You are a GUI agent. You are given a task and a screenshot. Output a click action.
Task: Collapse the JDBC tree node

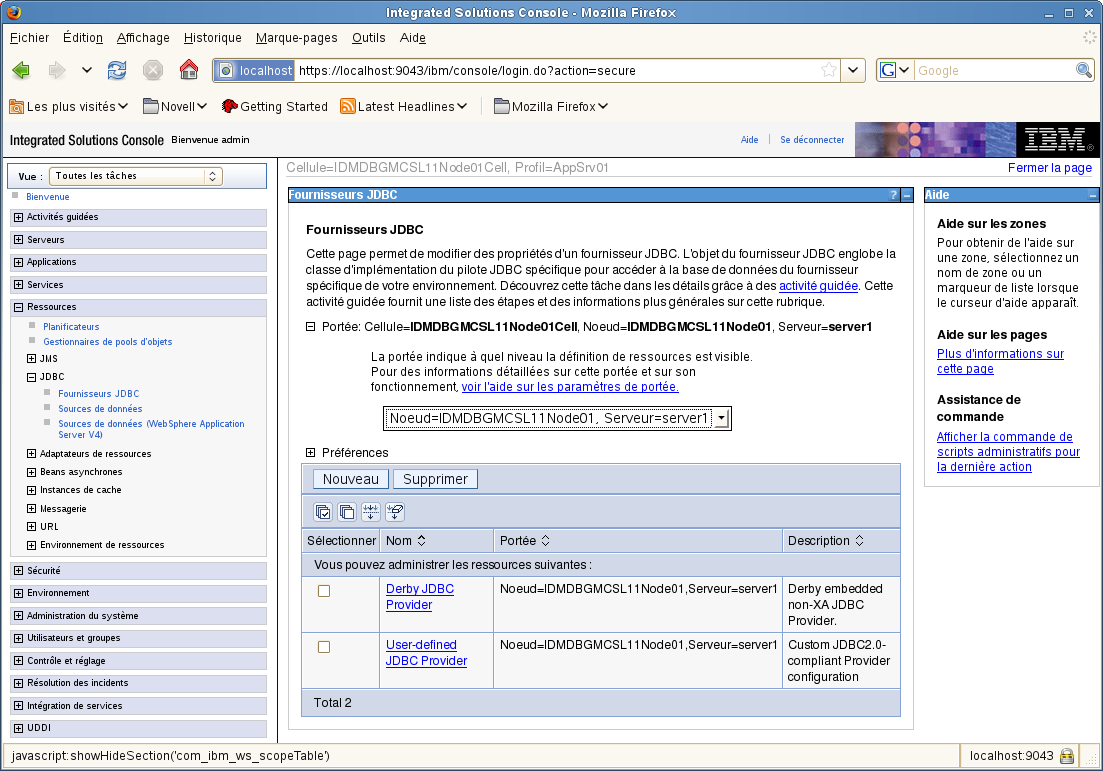[x=32, y=377]
